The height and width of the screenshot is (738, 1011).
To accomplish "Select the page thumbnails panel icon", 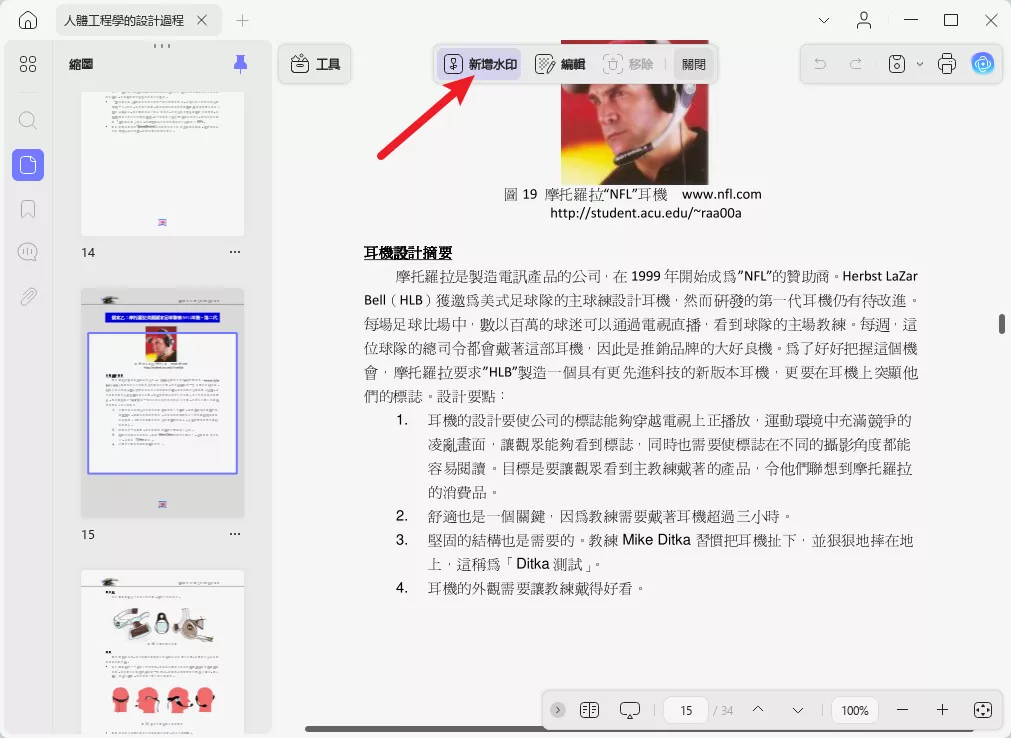I will click(28, 165).
